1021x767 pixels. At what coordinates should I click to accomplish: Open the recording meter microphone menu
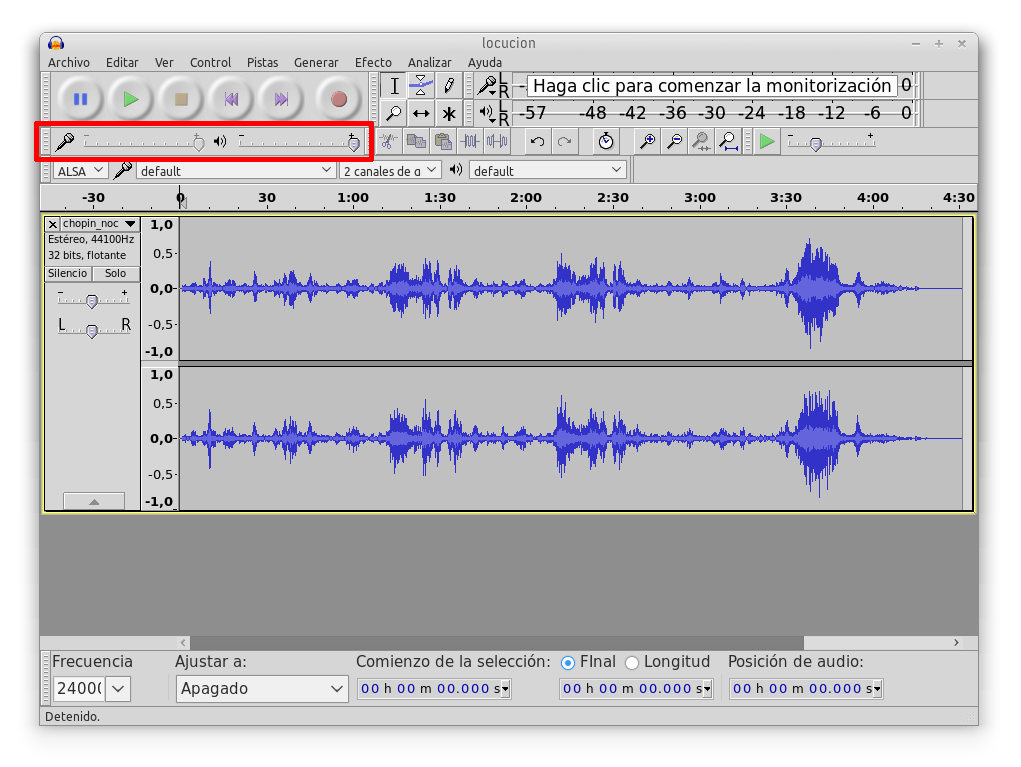point(486,85)
